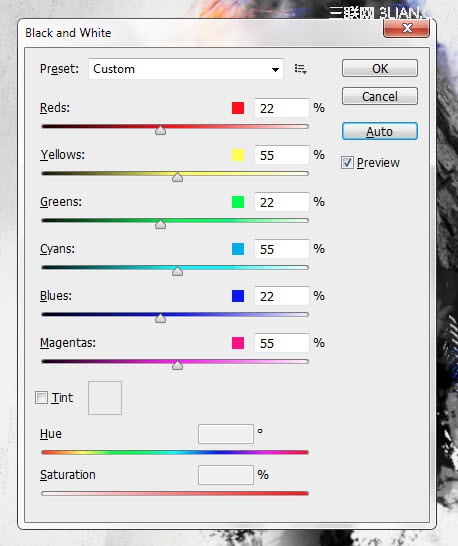The image size is (458, 546).
Task: Click the magenta swatch beside Magentas
Action: pos(238,343)
